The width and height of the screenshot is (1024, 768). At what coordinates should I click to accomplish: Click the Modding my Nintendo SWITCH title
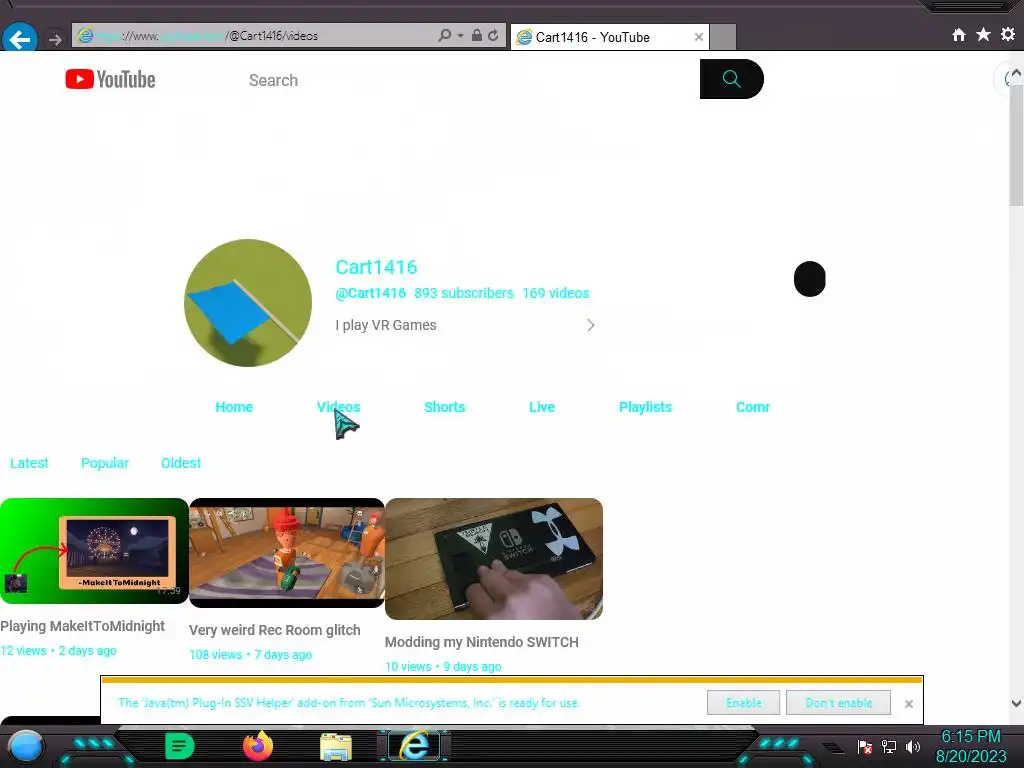point(481,642)
